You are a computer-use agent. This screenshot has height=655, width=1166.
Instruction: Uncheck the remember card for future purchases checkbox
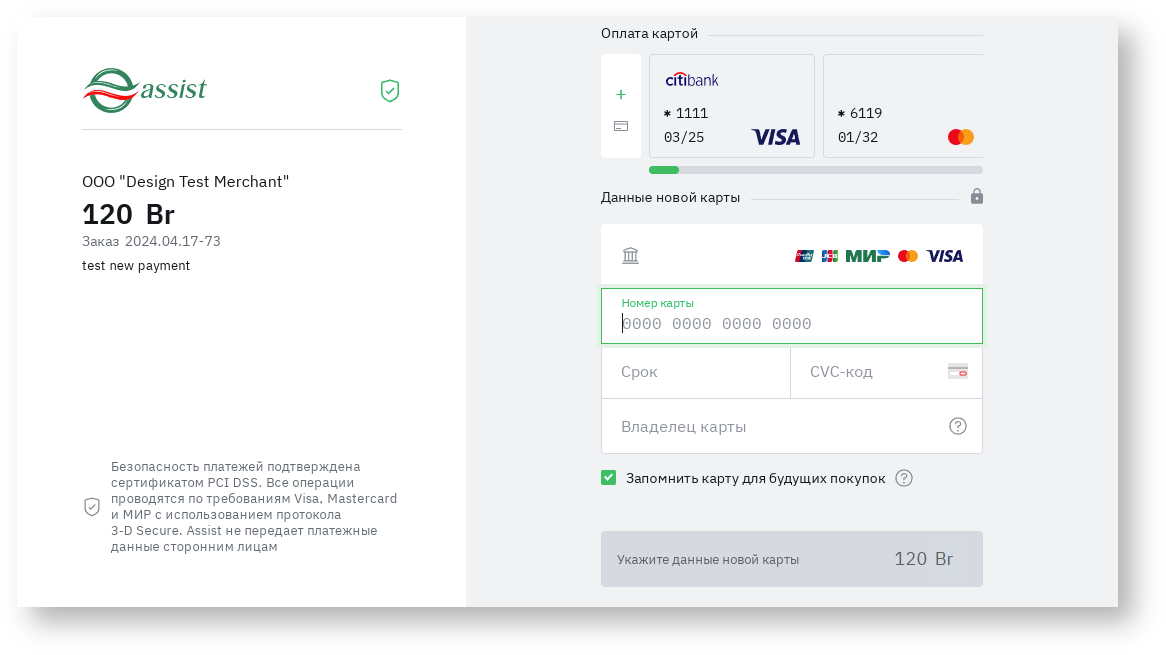click(608, 478)
